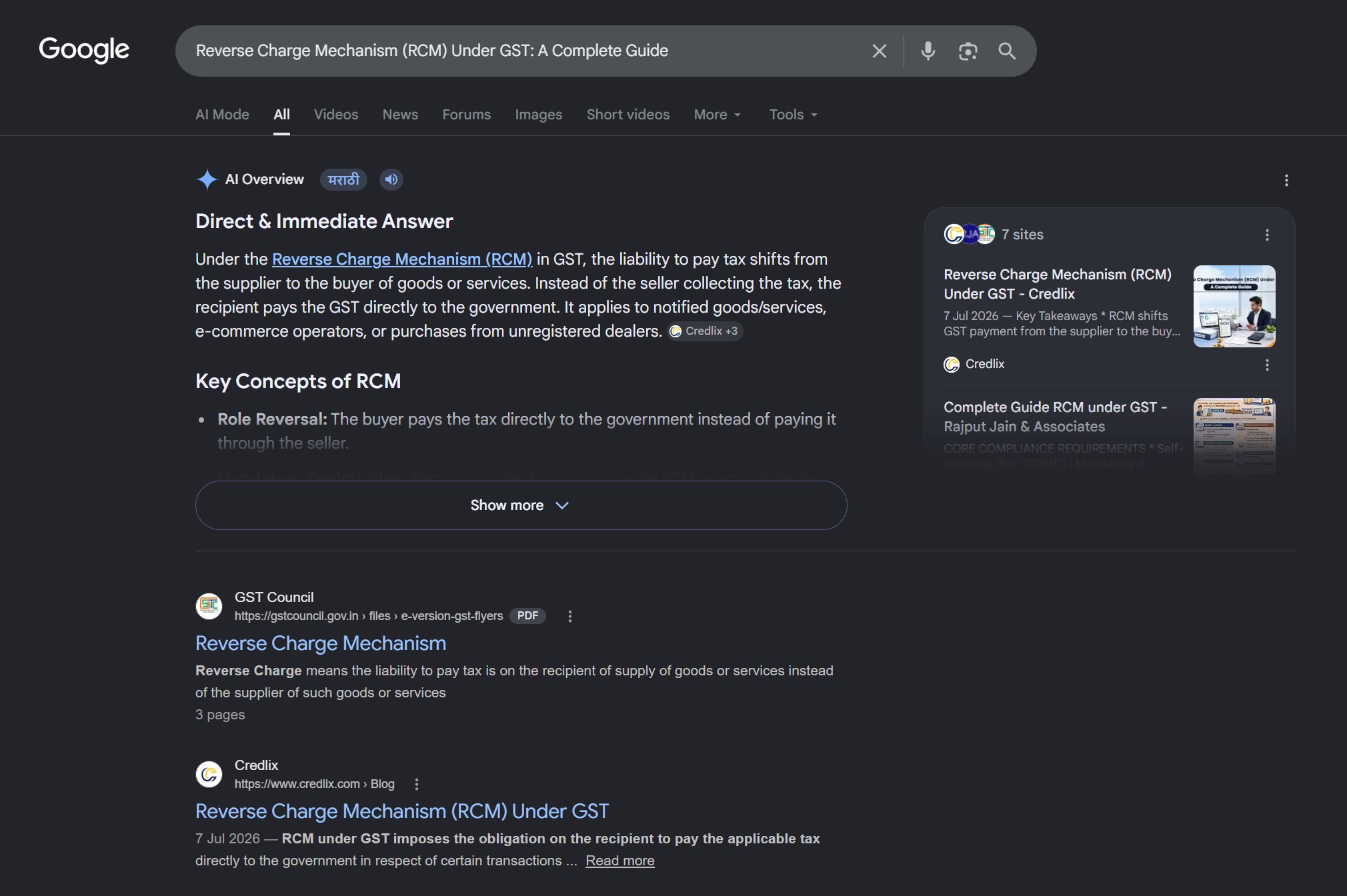The height and width of the screenshot is (896, 1347).
Task: Open Credlix source card title in sidebar
Action: tap(1058, 284)
